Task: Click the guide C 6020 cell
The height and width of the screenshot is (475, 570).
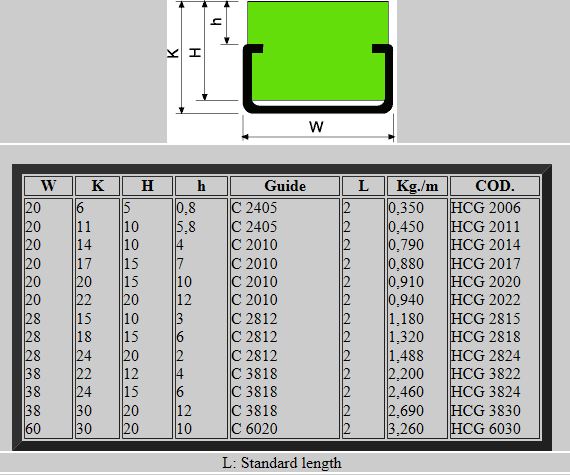Action: point(254,429)
